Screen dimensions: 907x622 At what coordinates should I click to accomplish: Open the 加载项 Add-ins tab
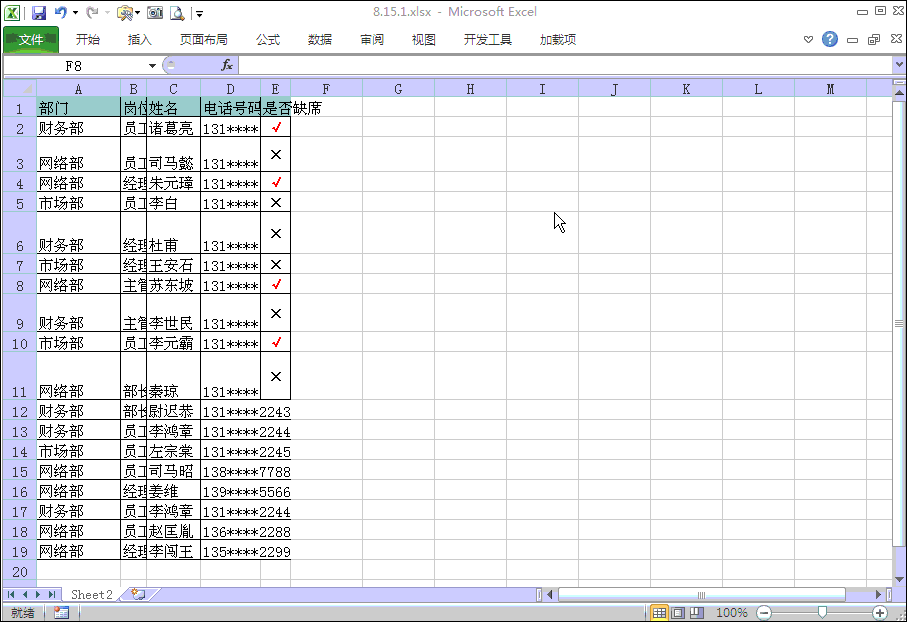tap(558, 39)
